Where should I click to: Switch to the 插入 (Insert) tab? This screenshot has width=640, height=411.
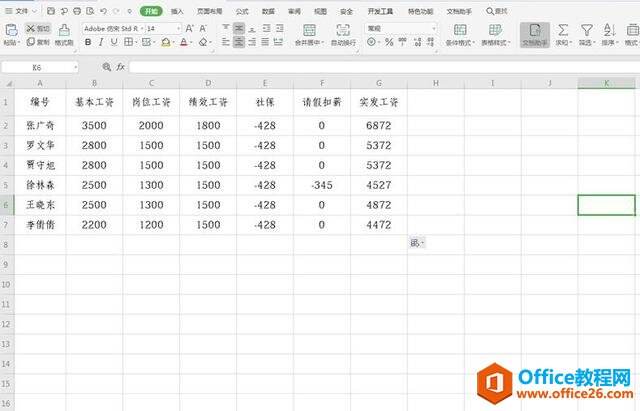click(177, 11)
